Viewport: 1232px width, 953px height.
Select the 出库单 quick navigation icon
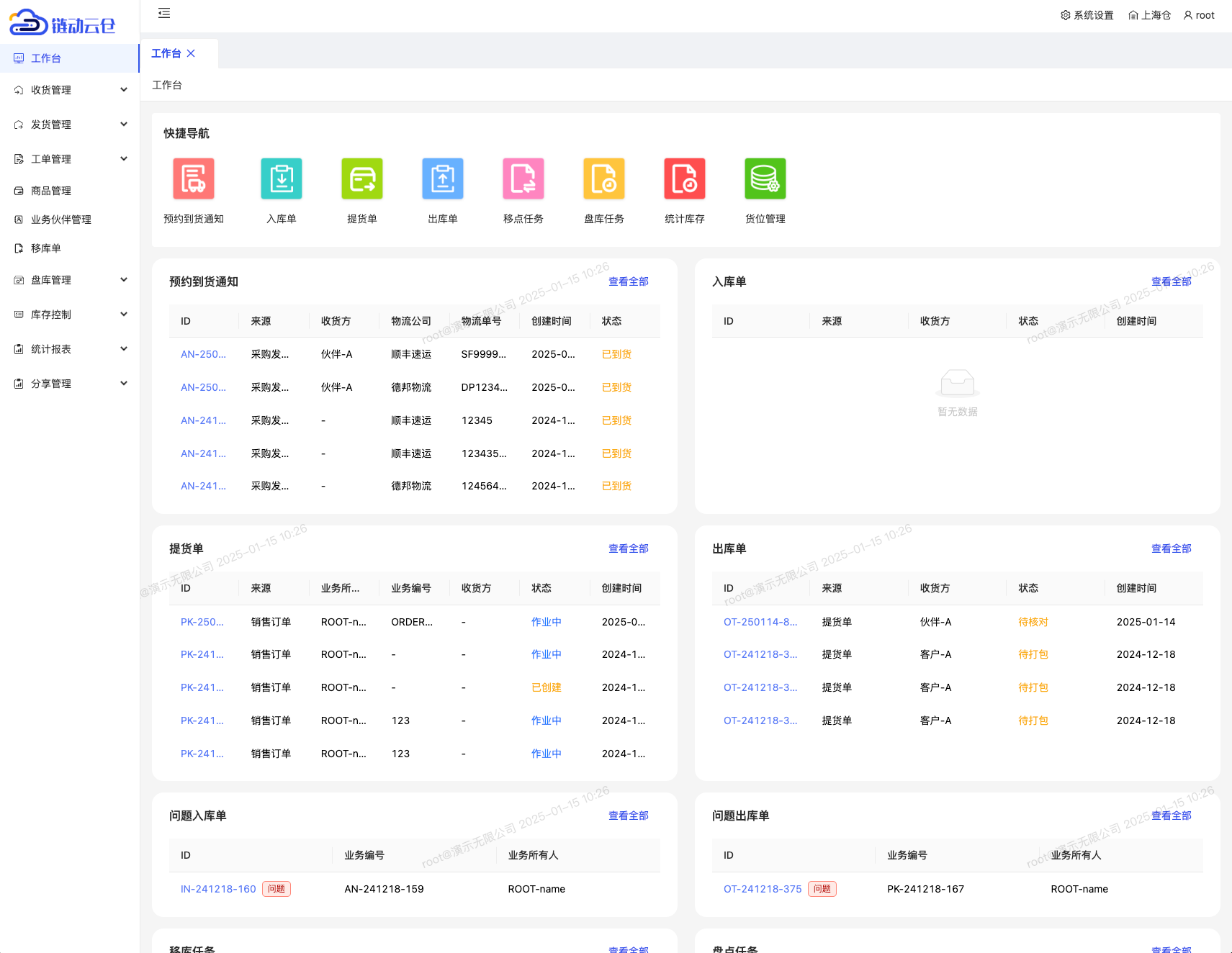(442, 179)
